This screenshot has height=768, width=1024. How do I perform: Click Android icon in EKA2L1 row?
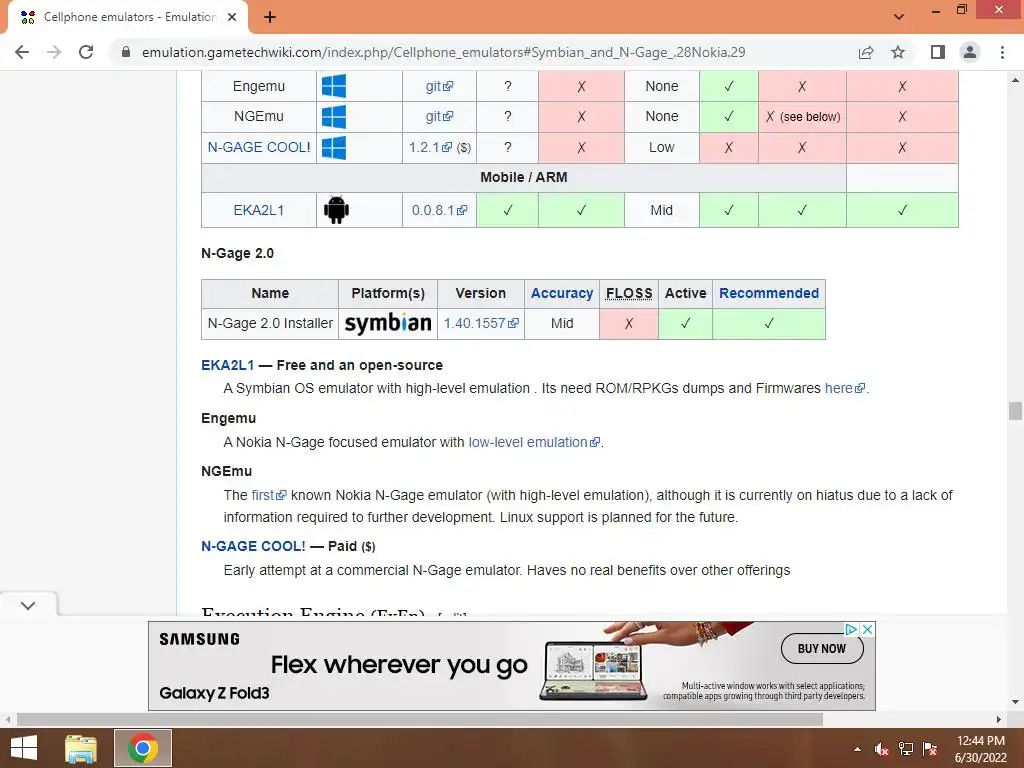tap(336, 210)
